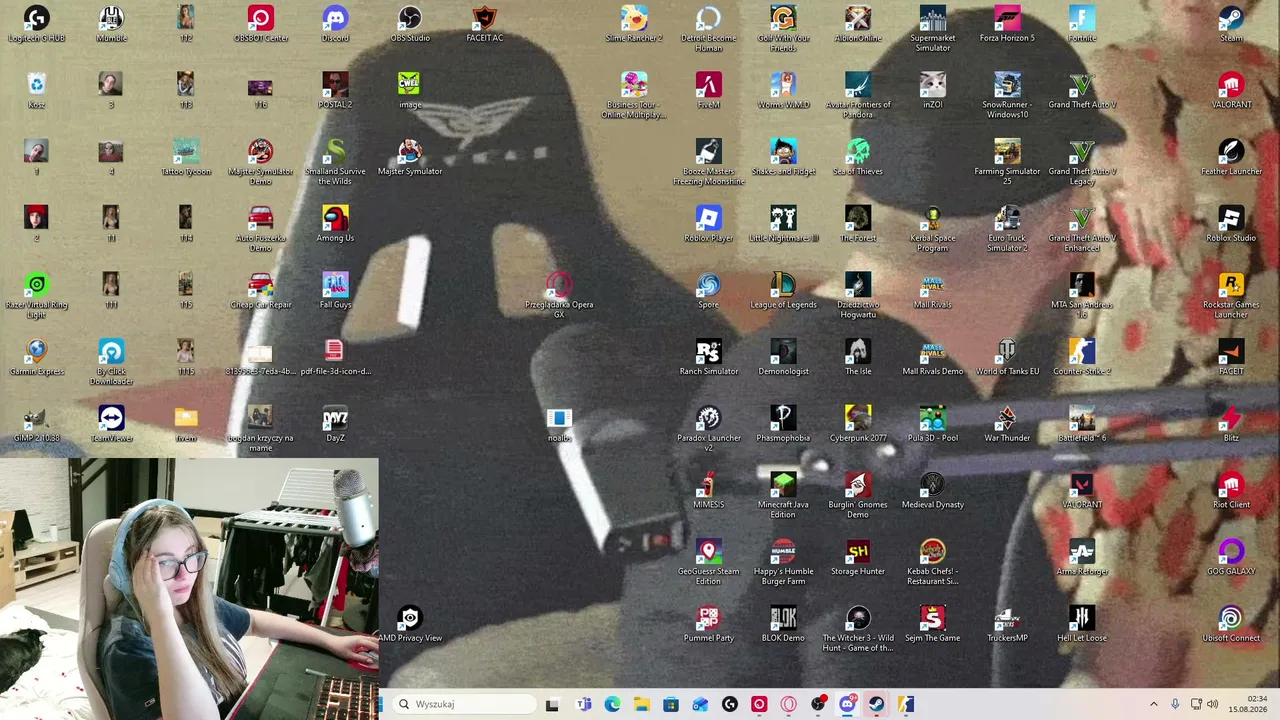Viewport: 1280px width, 720px height.
Task: Select the Hell Let Loose icon
Action: tap(1081, 625)
